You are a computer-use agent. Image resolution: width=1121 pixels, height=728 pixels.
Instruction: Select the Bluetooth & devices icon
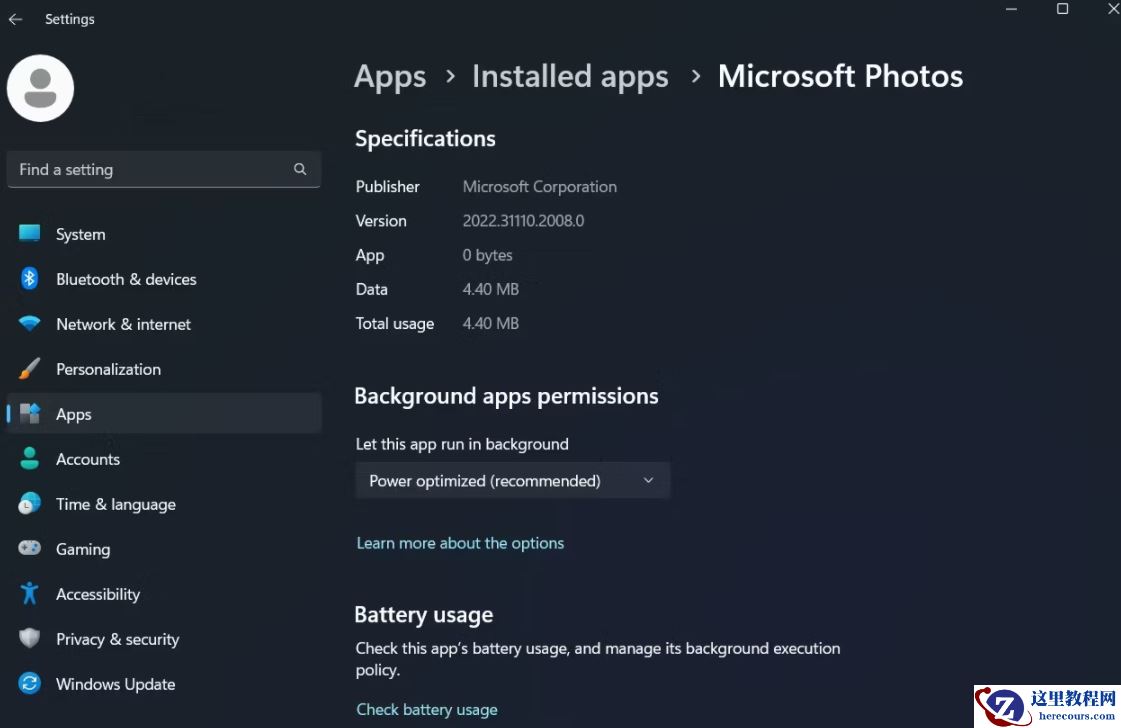coord(29,279)
